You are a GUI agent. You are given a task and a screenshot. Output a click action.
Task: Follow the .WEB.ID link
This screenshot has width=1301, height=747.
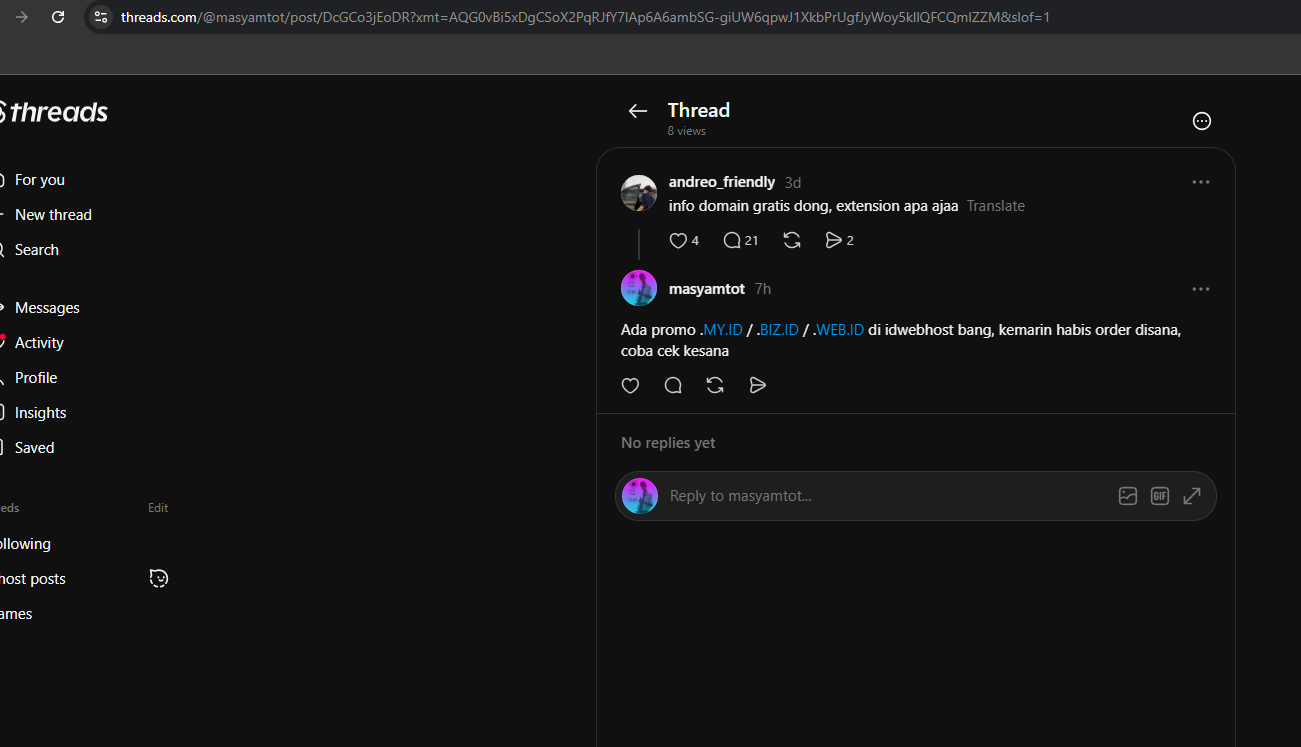click(838, 330)
